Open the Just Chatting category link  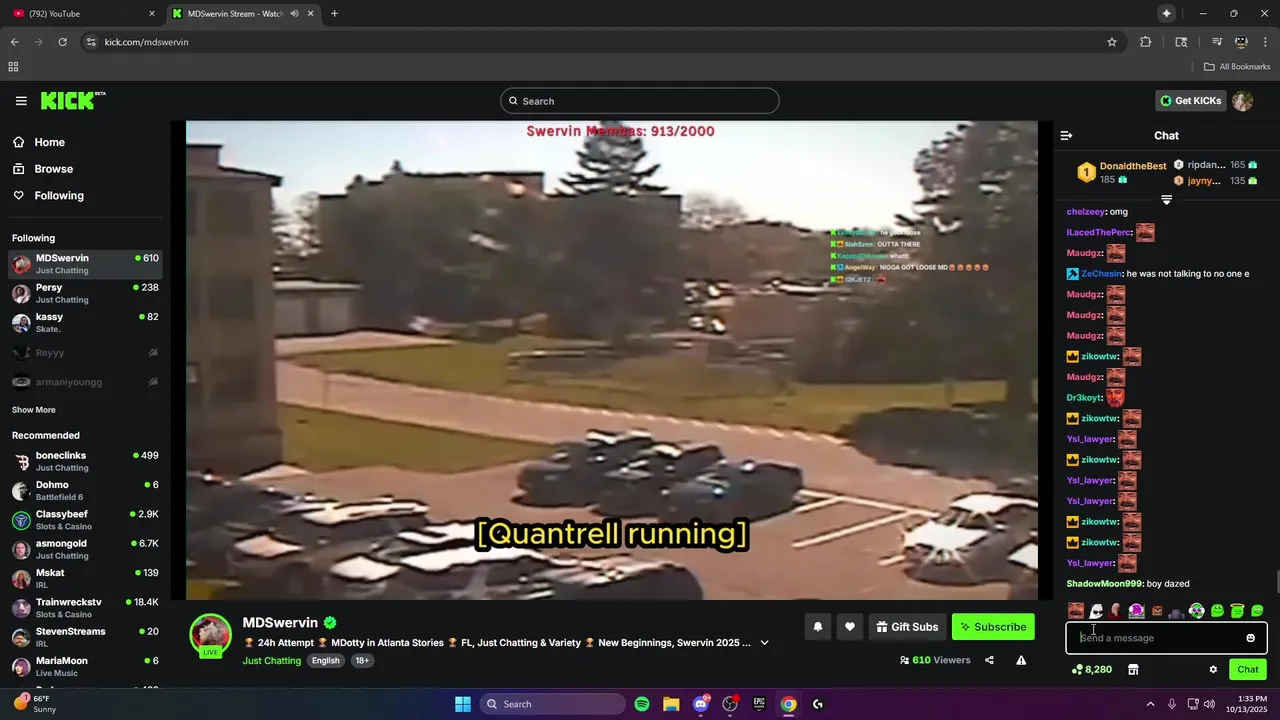271,661
